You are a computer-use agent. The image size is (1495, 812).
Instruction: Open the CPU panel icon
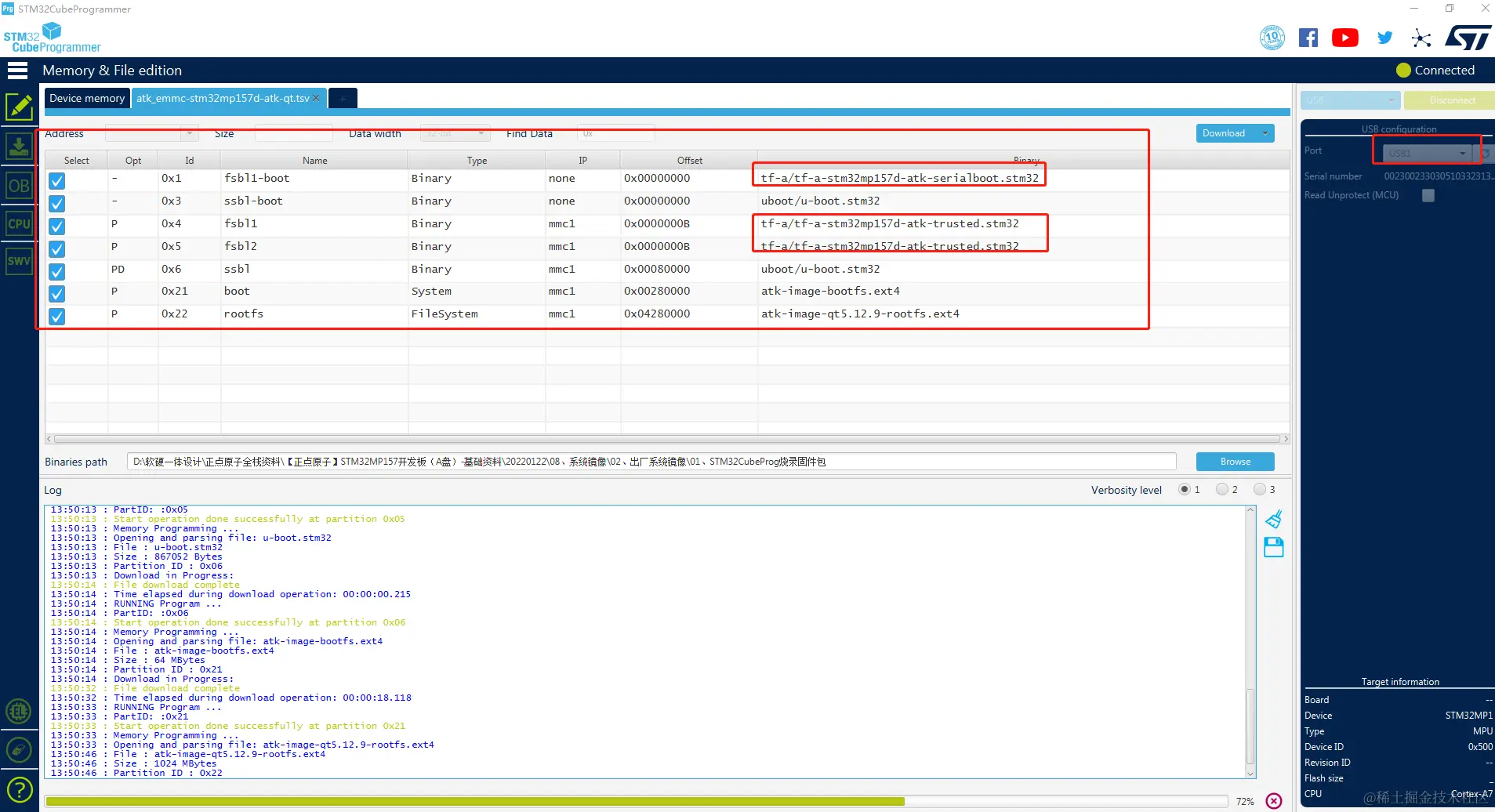click(19, 223)
